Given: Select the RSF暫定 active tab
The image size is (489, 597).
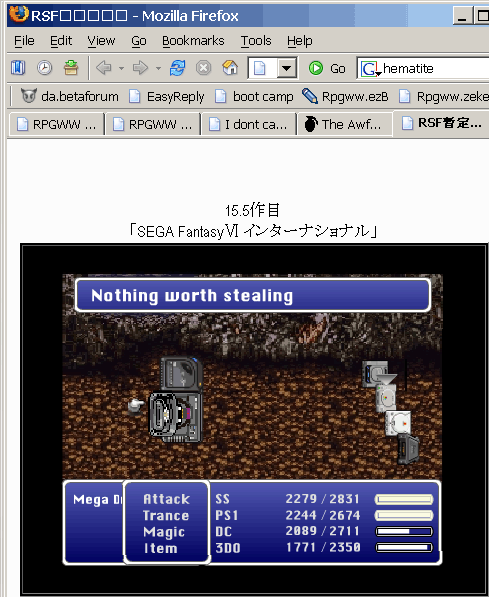Looking at the screenshot, I should (442, 123).
